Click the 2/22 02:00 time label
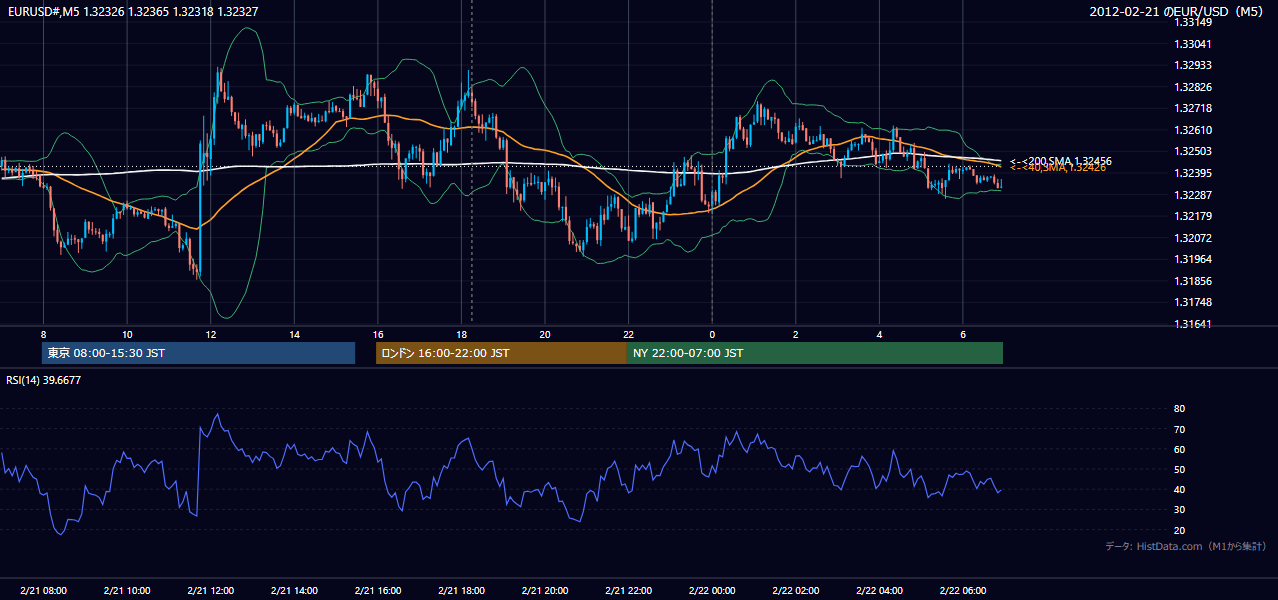Viewport: 1278px width, 600px height. coord(796,591)
